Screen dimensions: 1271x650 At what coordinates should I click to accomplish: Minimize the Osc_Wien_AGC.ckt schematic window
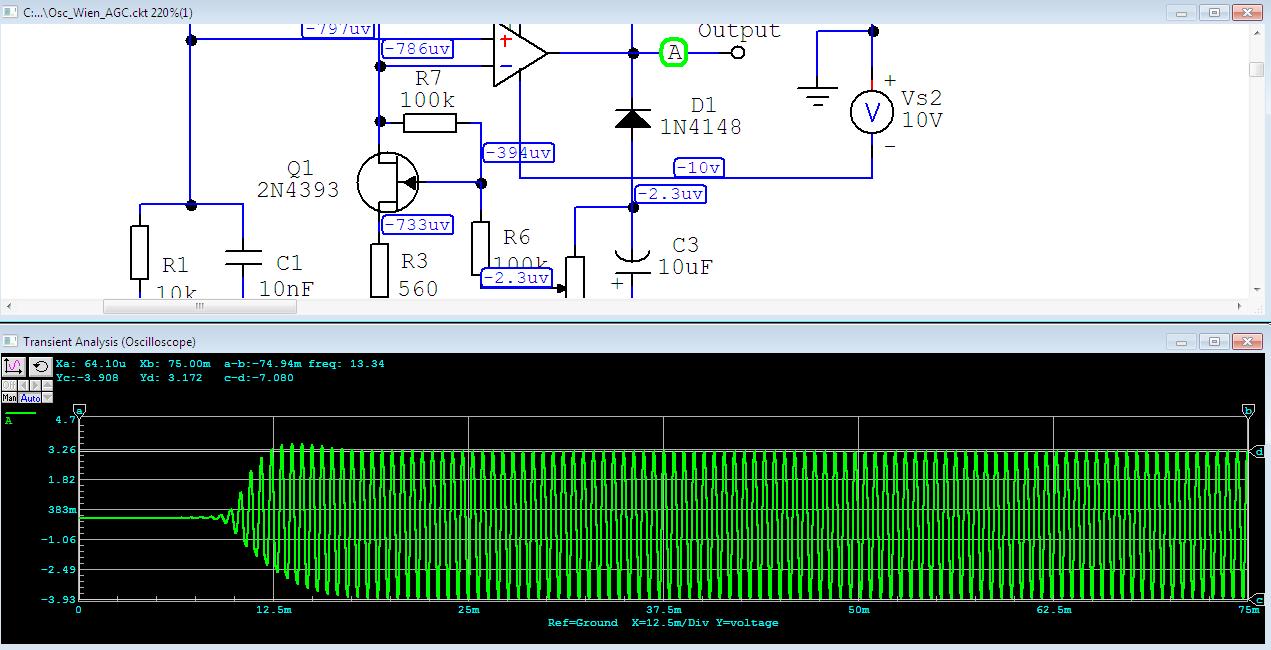1183,12
